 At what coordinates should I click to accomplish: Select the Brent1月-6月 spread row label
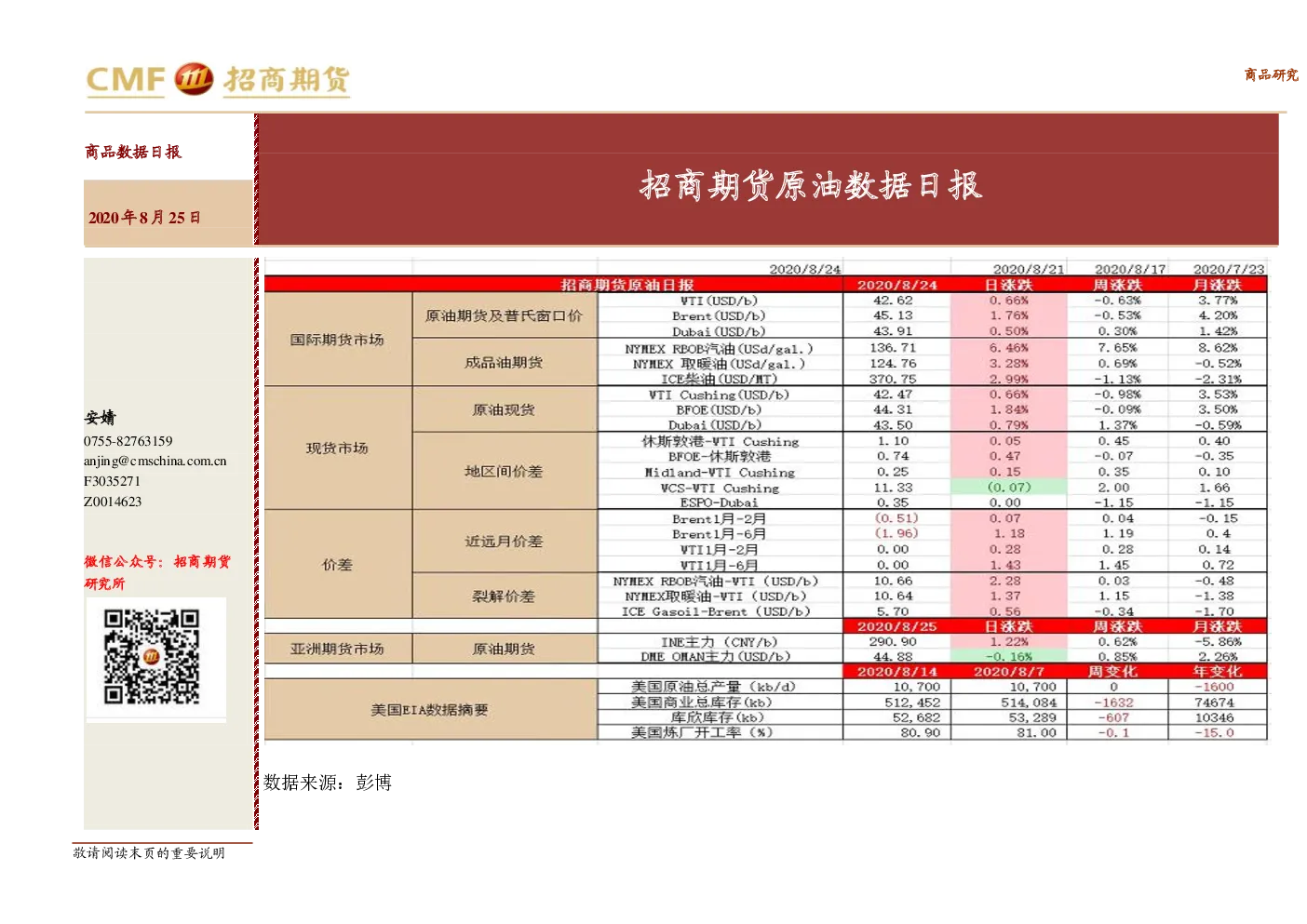[x=720, y=534]
